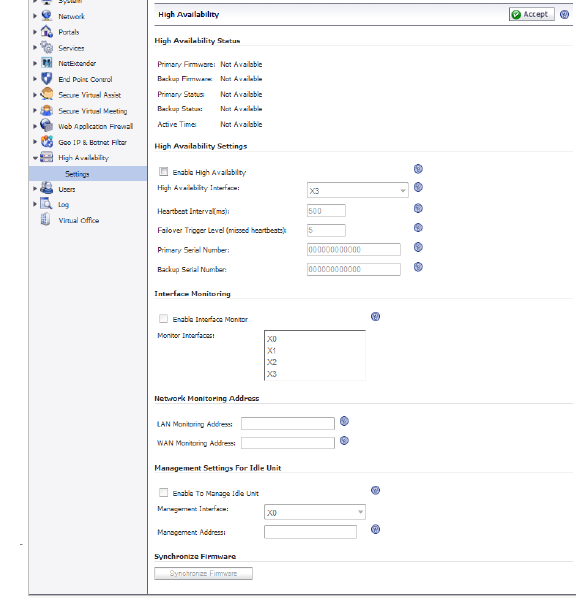Open High Availability Interface X3 dropdown

358,190
